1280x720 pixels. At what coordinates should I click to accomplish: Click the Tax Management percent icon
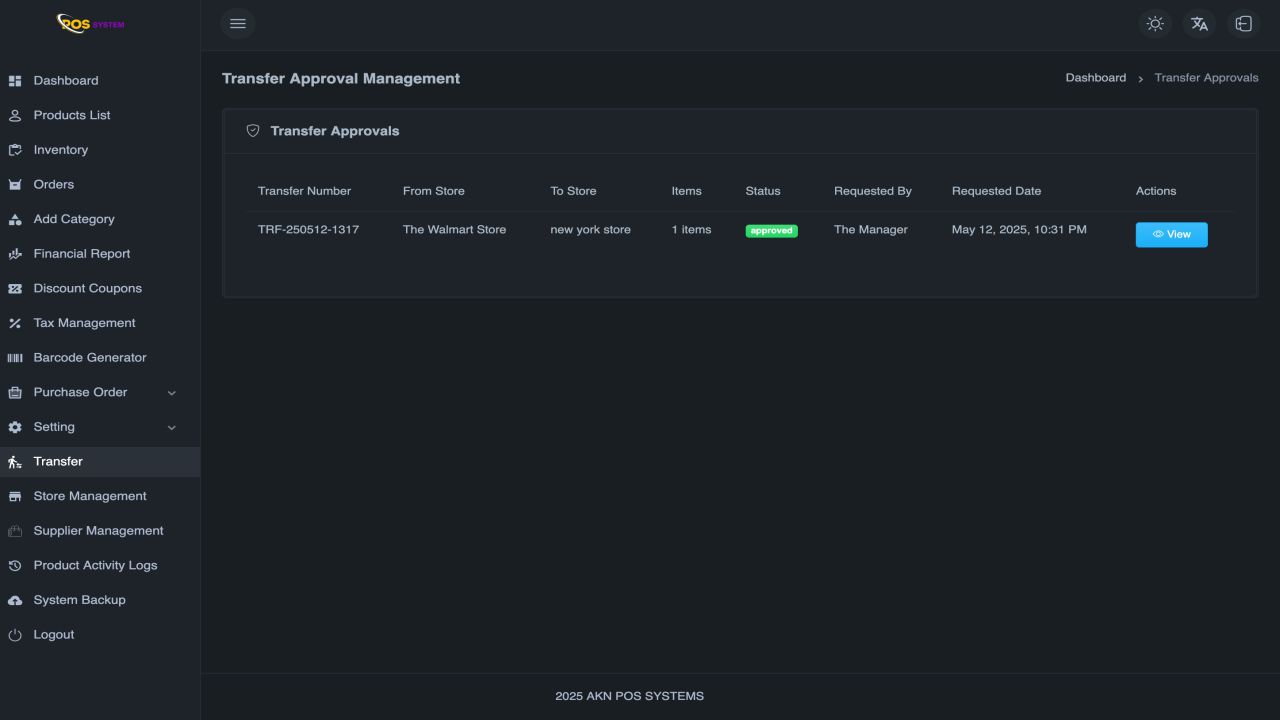[15, 323]
